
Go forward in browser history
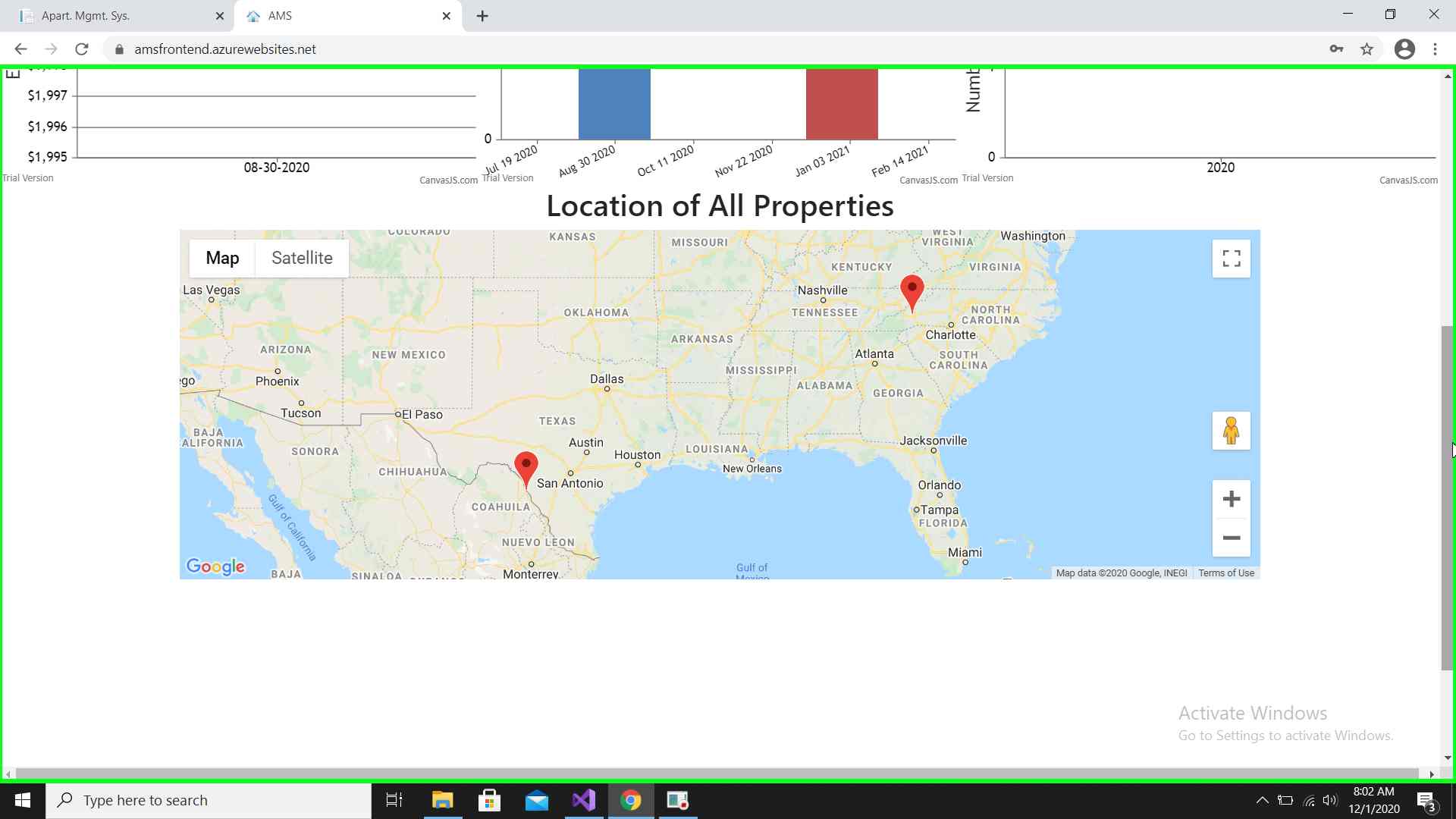pos(51,49)
